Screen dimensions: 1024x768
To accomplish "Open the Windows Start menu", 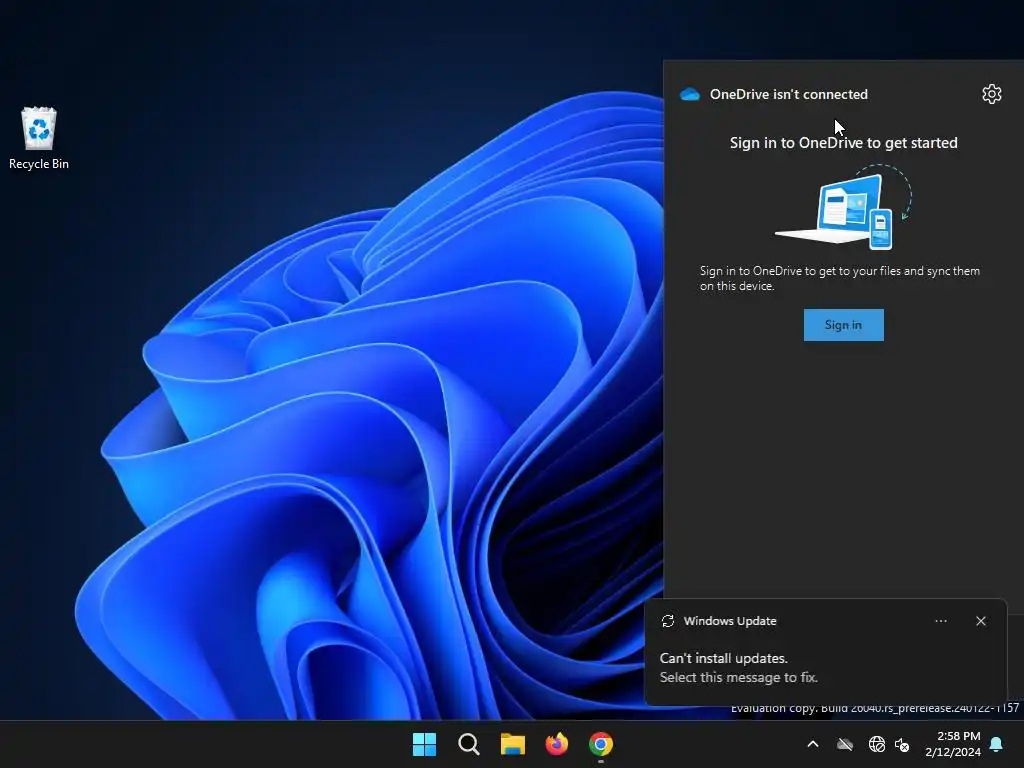I will point(424,744).
